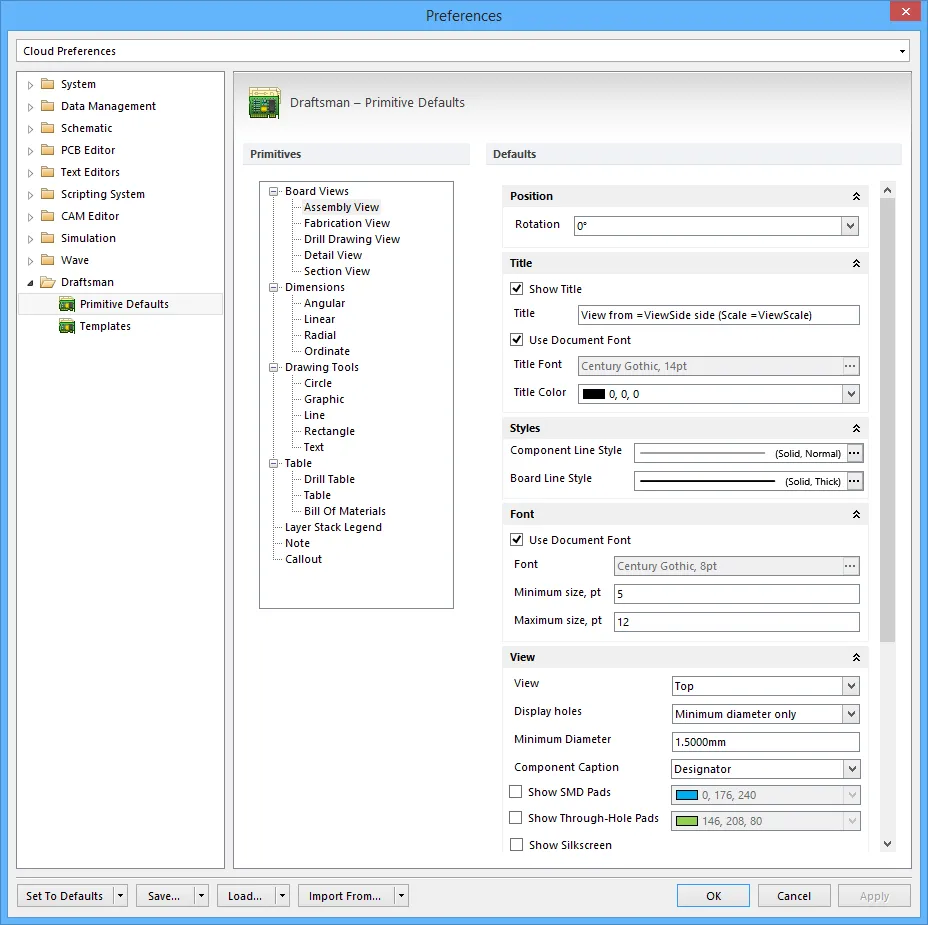Click the CAM Editor folder icon

pos(47,216)
